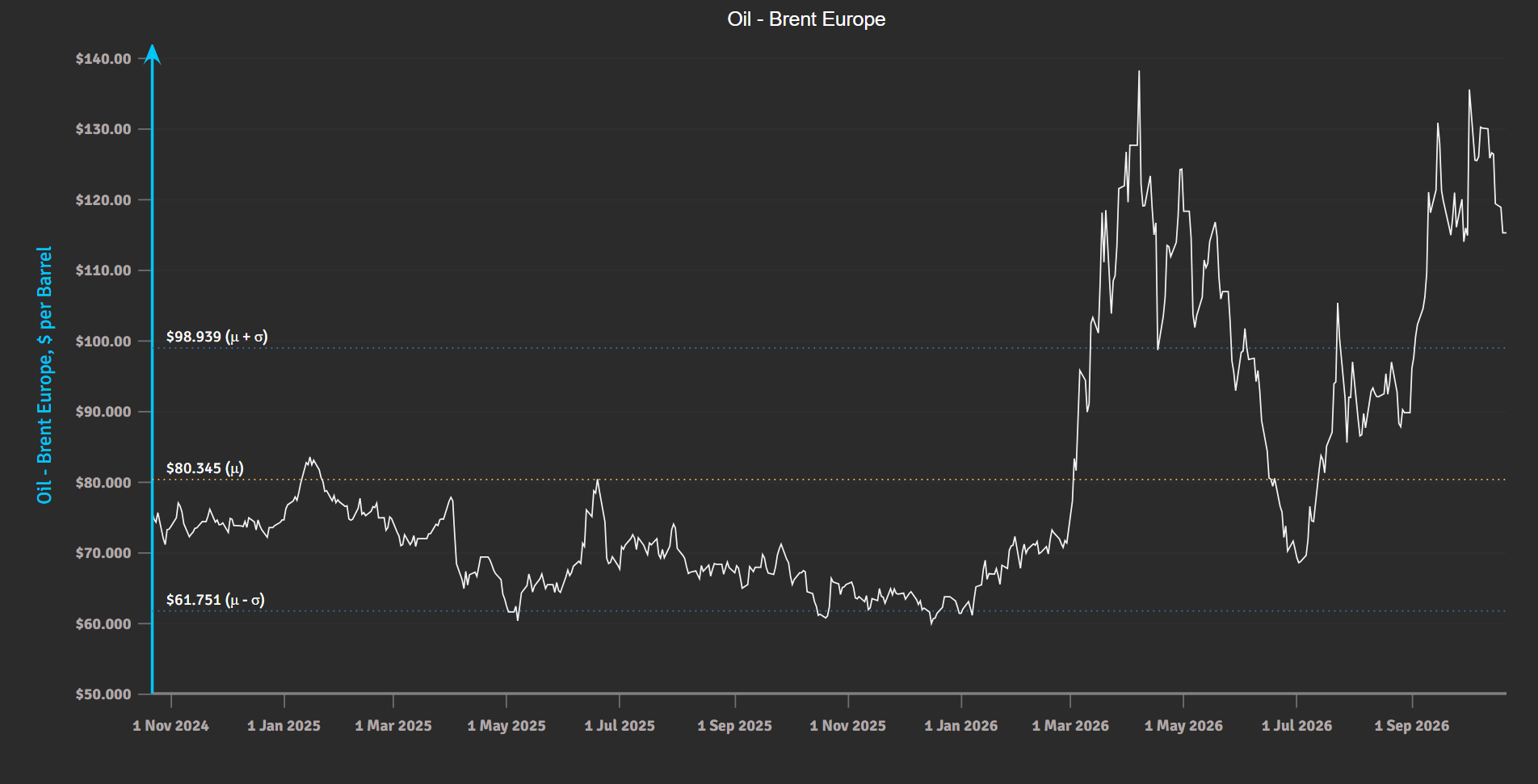Viewport: 1538px width, 784px height.
Task: Click the '$70.000' y-axis tick label
Action: coord(103,553)
